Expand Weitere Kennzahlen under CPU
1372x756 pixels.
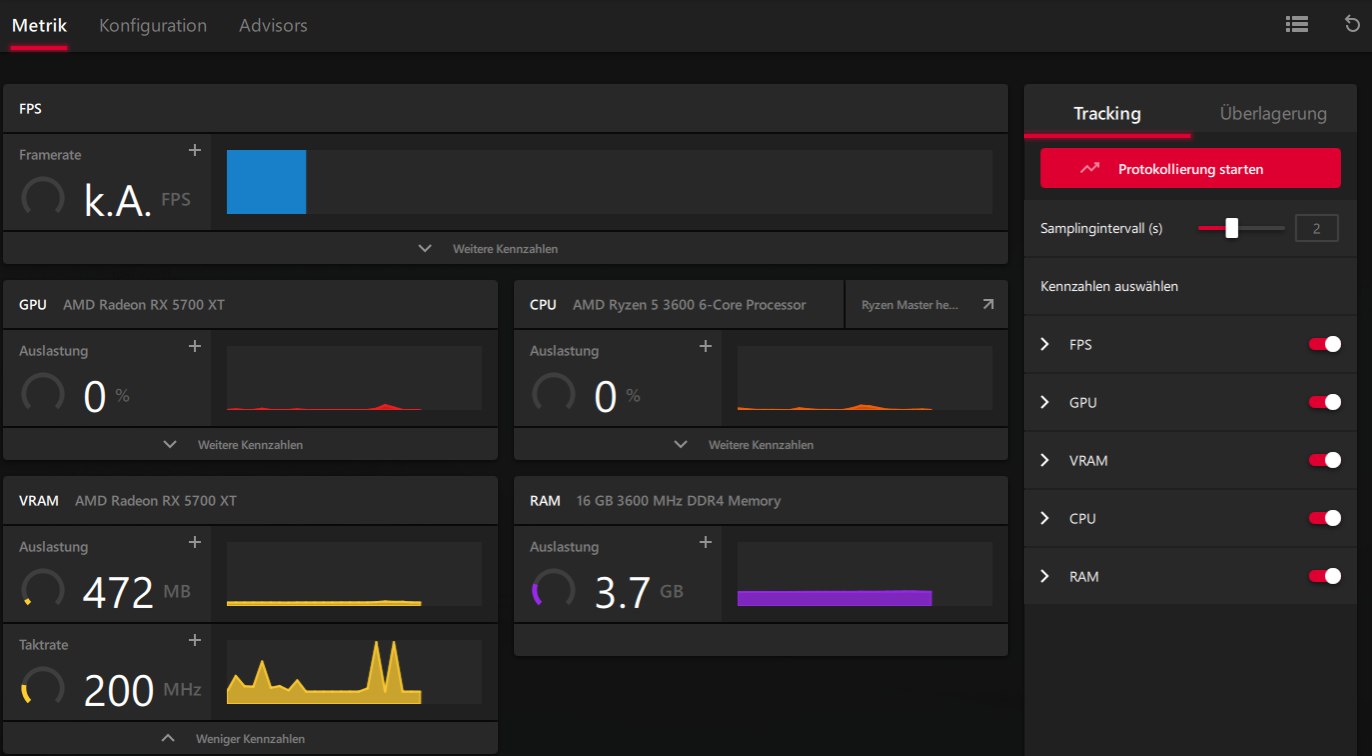761,444
